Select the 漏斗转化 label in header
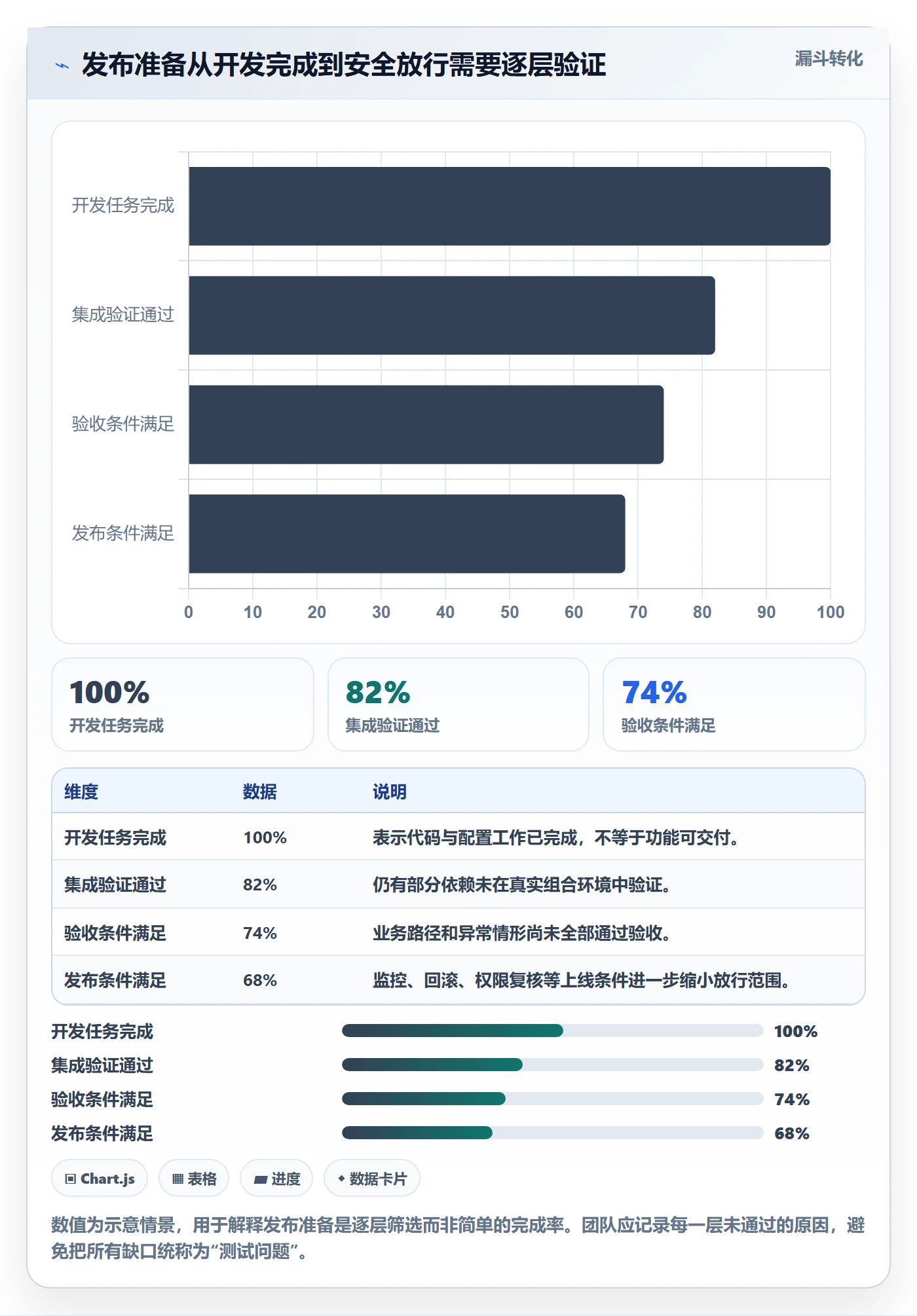 click(829, 59)
